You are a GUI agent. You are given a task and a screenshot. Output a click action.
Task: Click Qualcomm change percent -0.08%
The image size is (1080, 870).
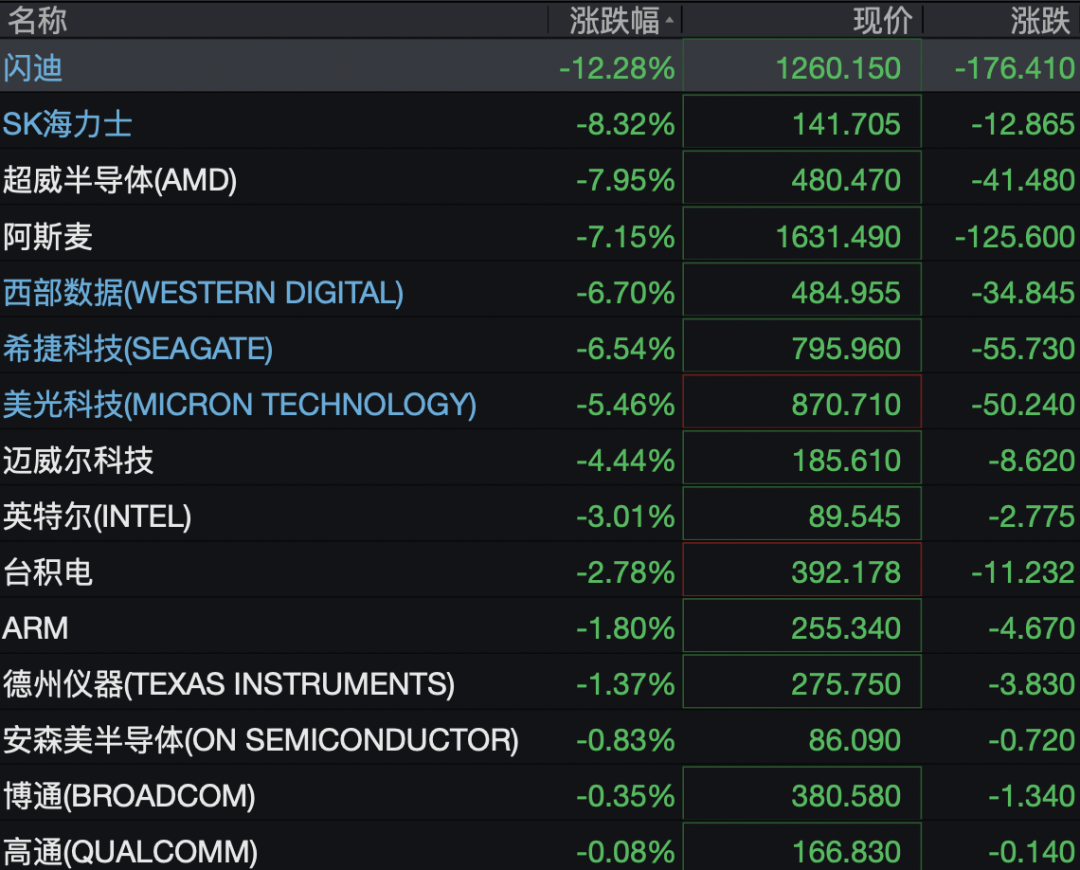tap(625, 852)
